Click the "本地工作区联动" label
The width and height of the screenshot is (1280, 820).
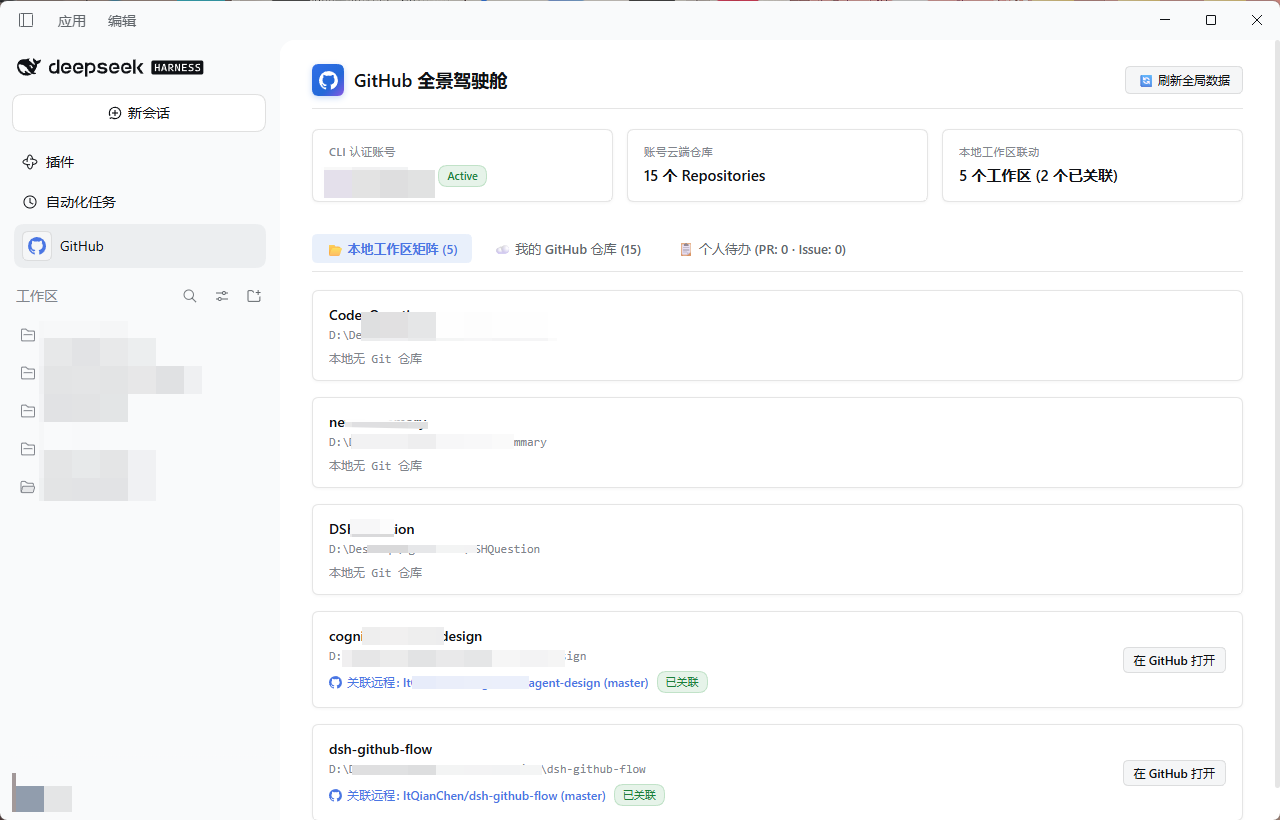pos(999,152)
